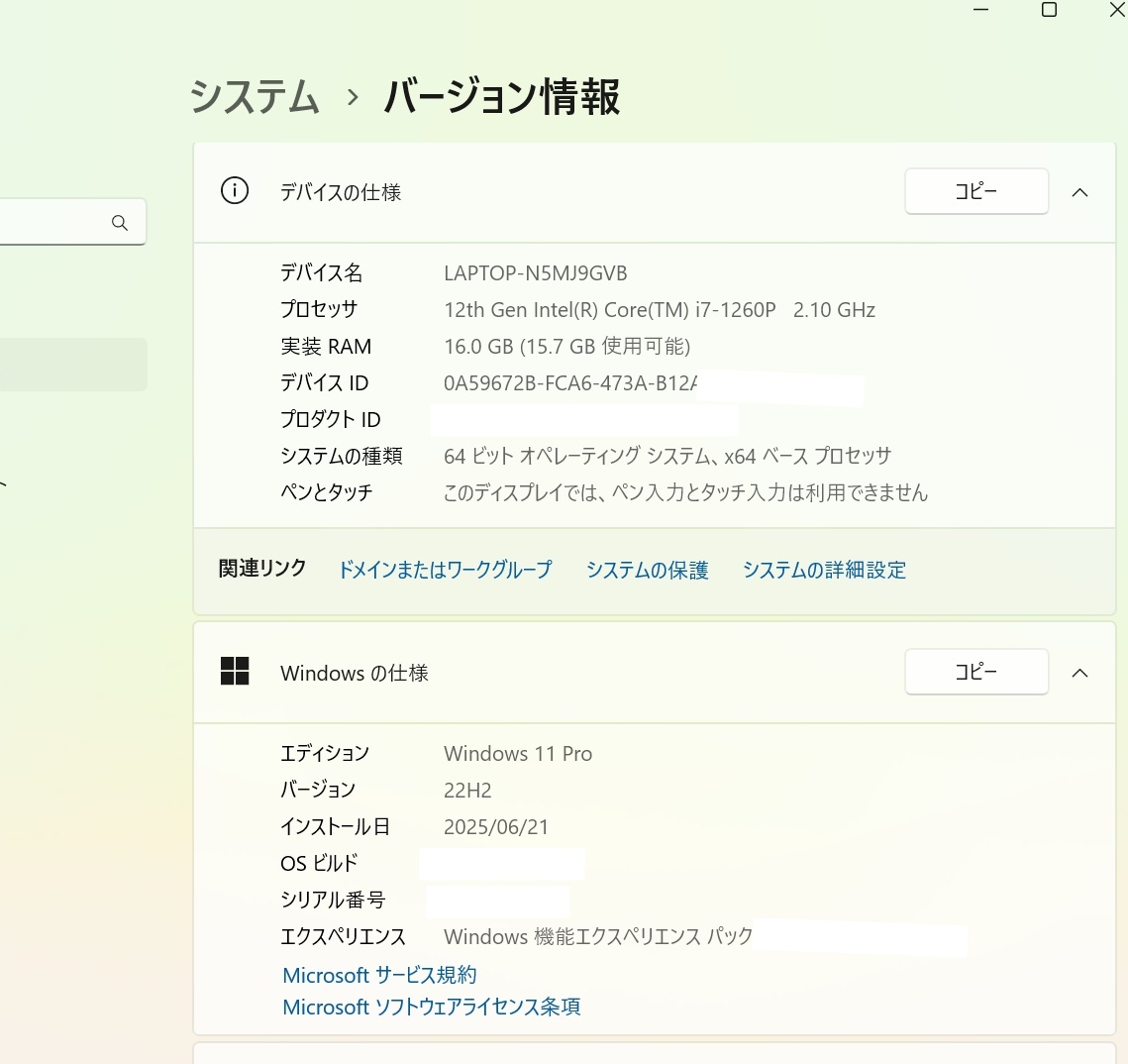Select device name LAPTOP-N5MJ9GVB
Image resolution: width=1128 pixels, height=1064 pixels.
535,273
